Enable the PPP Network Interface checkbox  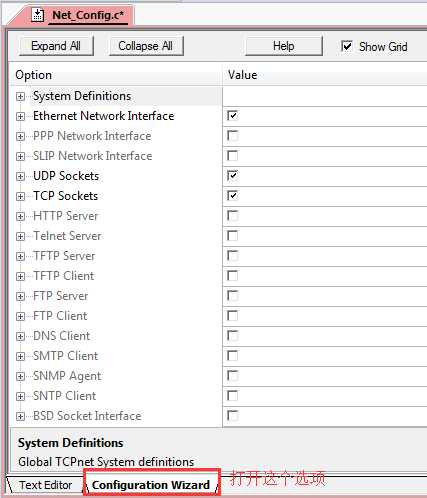(232, 136)
